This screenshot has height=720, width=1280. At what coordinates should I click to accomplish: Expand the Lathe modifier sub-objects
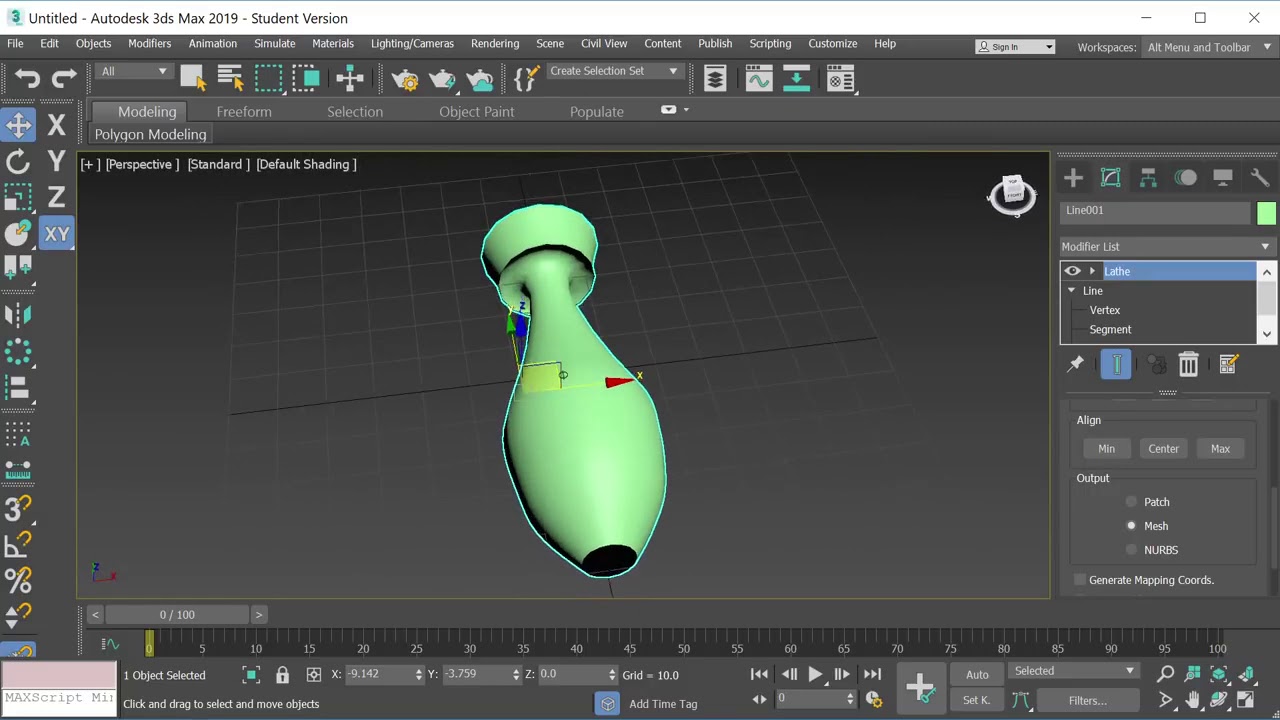[x=1092, y=271]
